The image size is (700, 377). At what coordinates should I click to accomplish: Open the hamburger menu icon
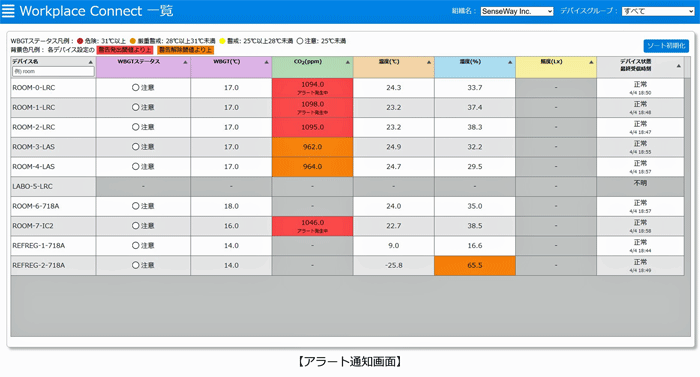[8, 11]
